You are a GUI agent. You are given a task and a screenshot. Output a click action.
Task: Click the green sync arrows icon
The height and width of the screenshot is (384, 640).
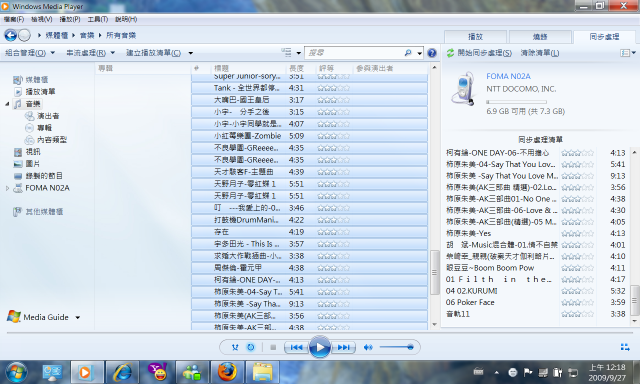pos(450,53)
